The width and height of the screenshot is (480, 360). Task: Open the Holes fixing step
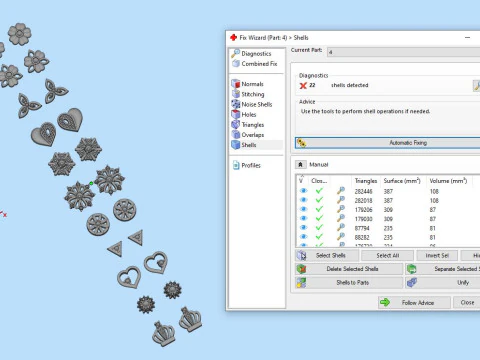click(x=244, y=114)
